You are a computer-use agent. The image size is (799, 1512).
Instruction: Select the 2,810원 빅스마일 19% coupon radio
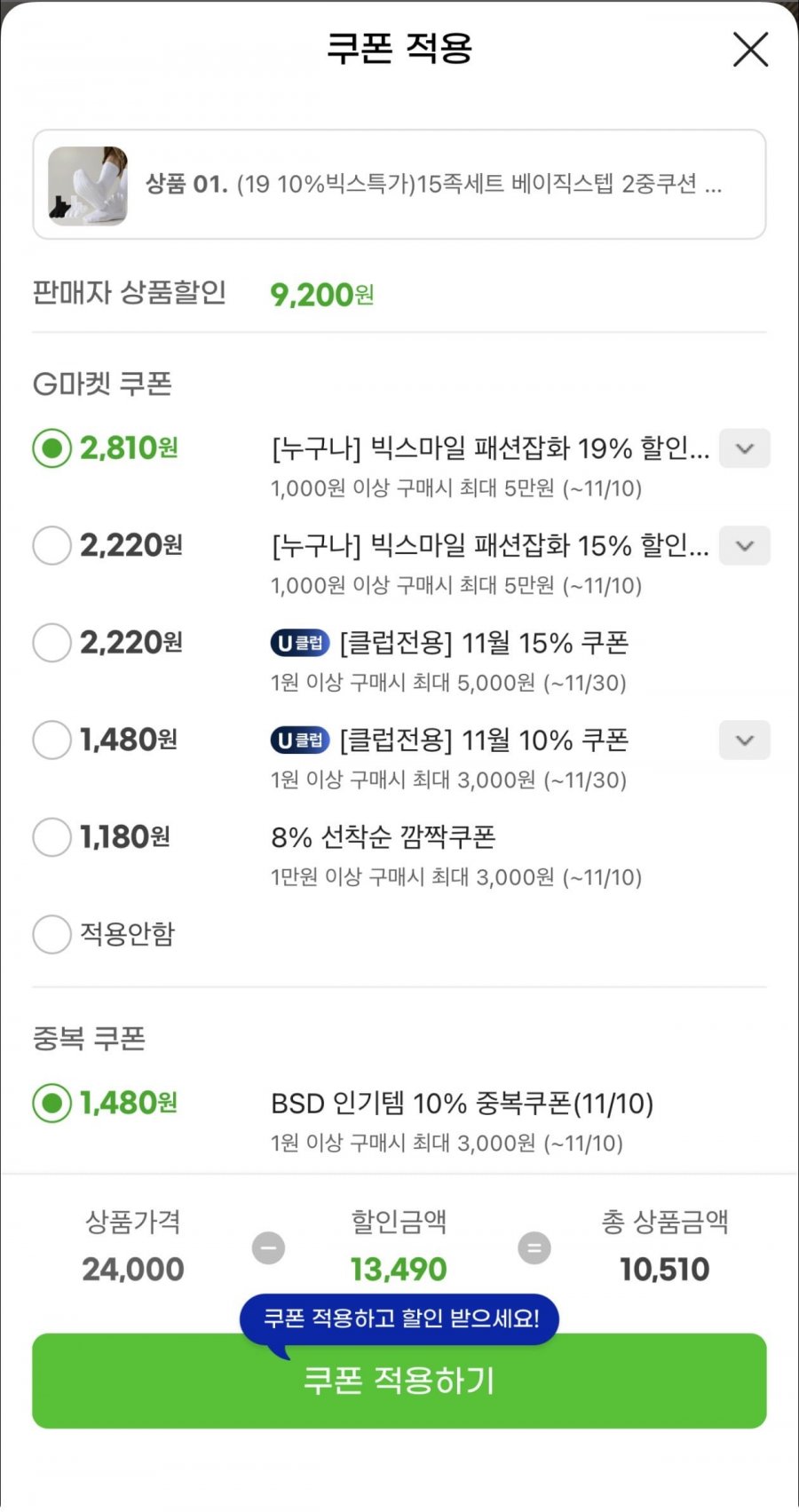51,448
